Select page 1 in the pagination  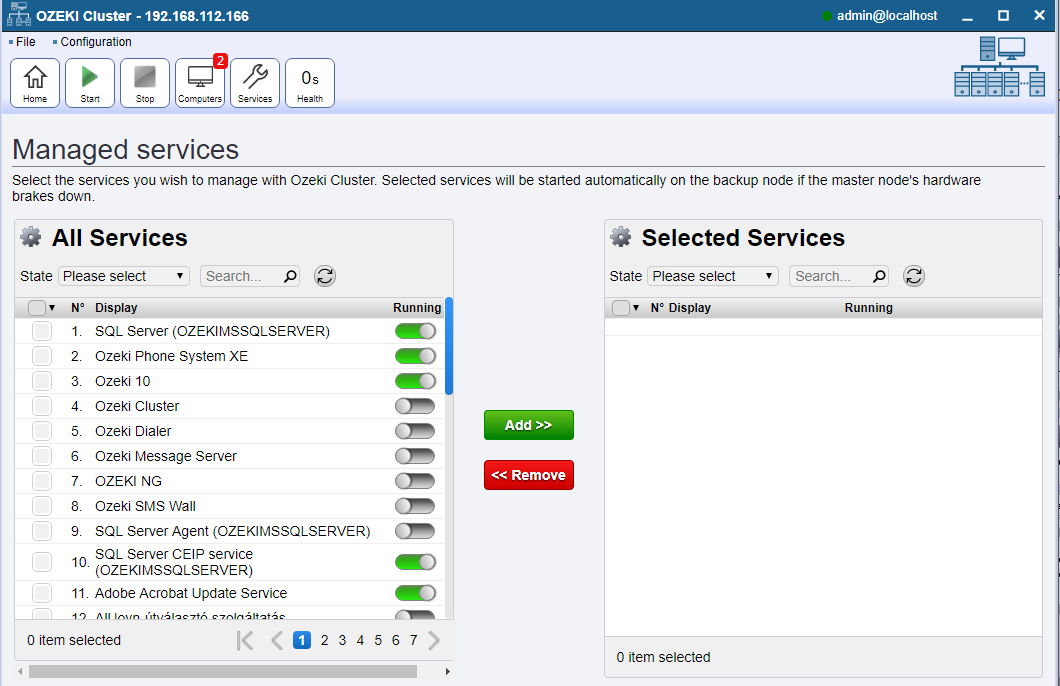pyautogui.click(x=302, y=640)
